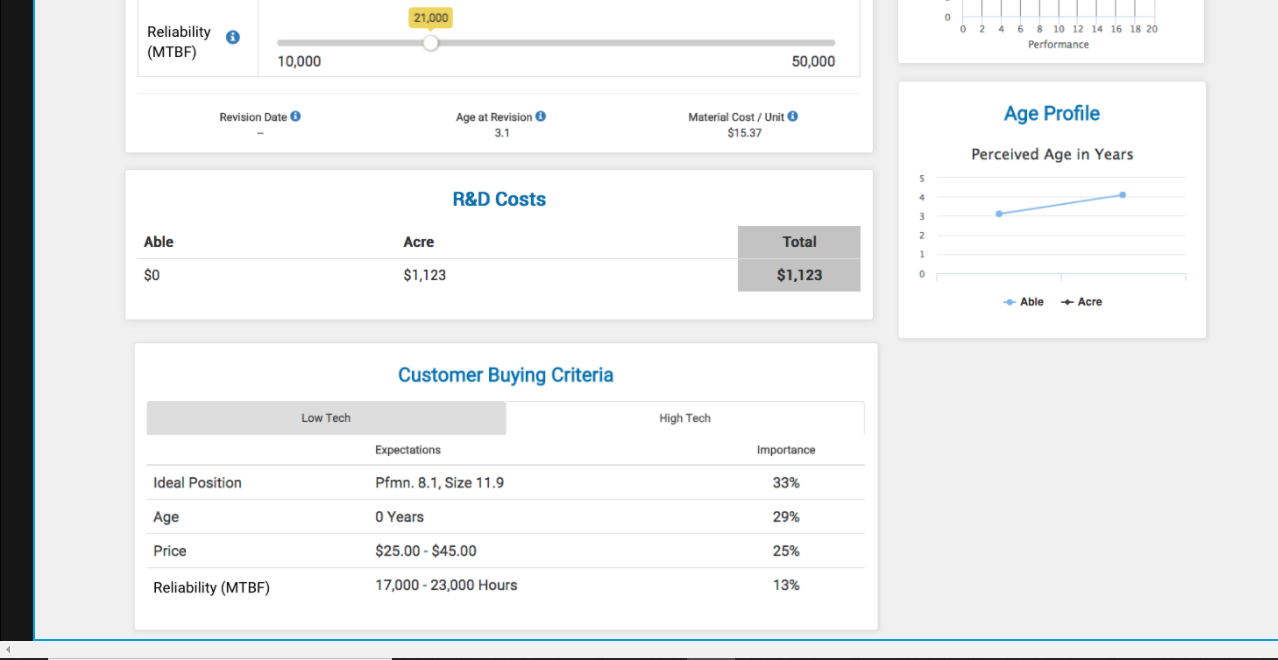Select the Acre R&D cost value $1,123
The height and width of the screenshot is (660, 1278).
(425, 275)
